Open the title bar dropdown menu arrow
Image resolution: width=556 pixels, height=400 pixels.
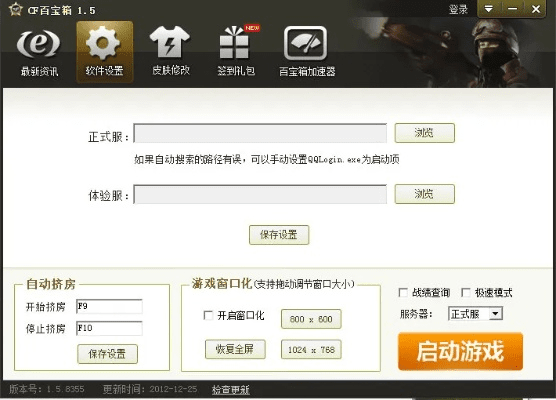click(x=489, y=9)
